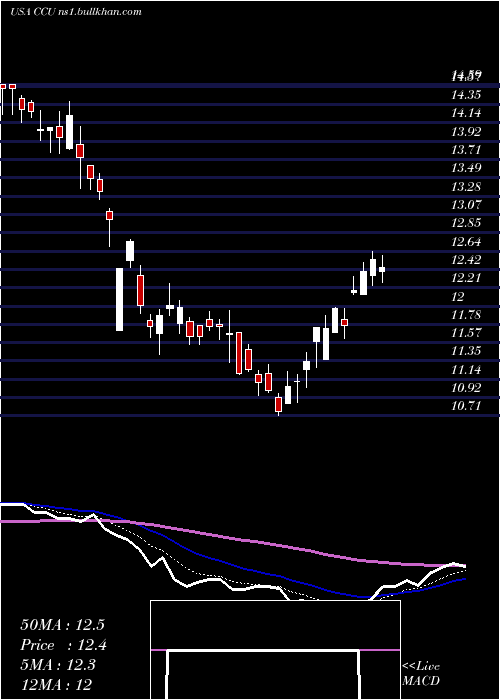Click the 13.71 price axis label
500x700 pixels.
click(466, 150)
